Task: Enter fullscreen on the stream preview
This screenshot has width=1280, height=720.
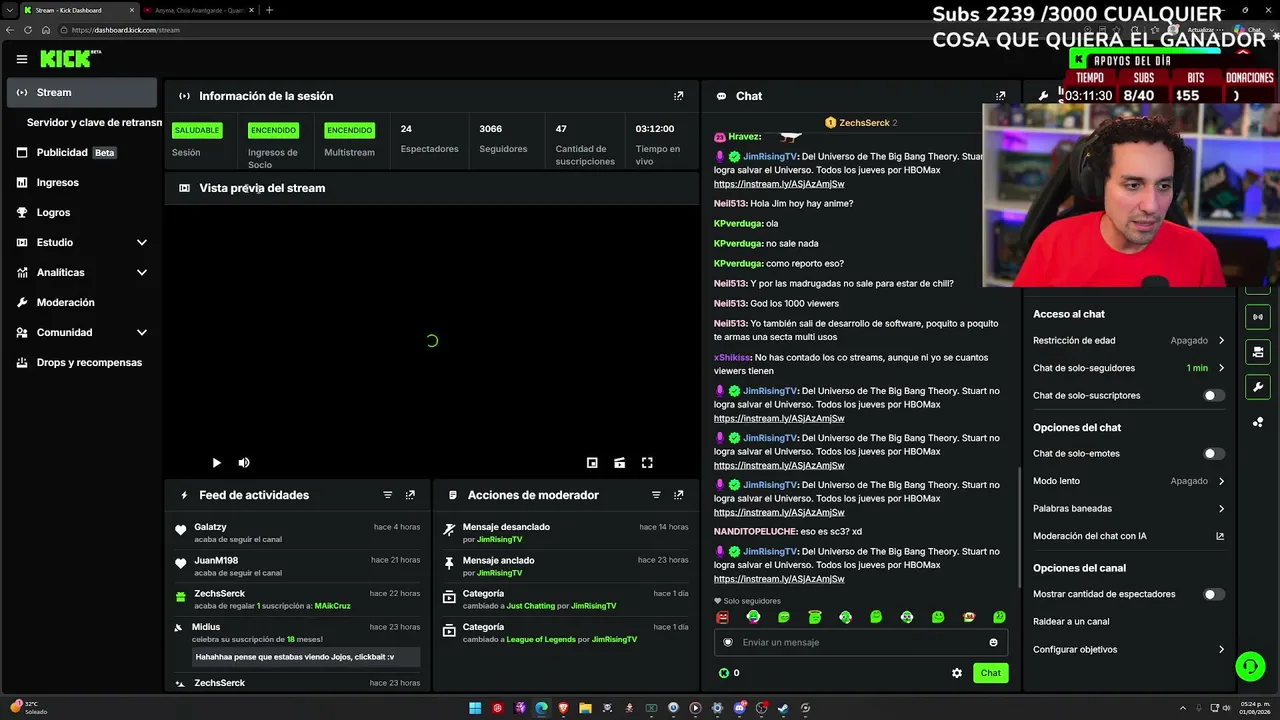Action: [647, 463]
